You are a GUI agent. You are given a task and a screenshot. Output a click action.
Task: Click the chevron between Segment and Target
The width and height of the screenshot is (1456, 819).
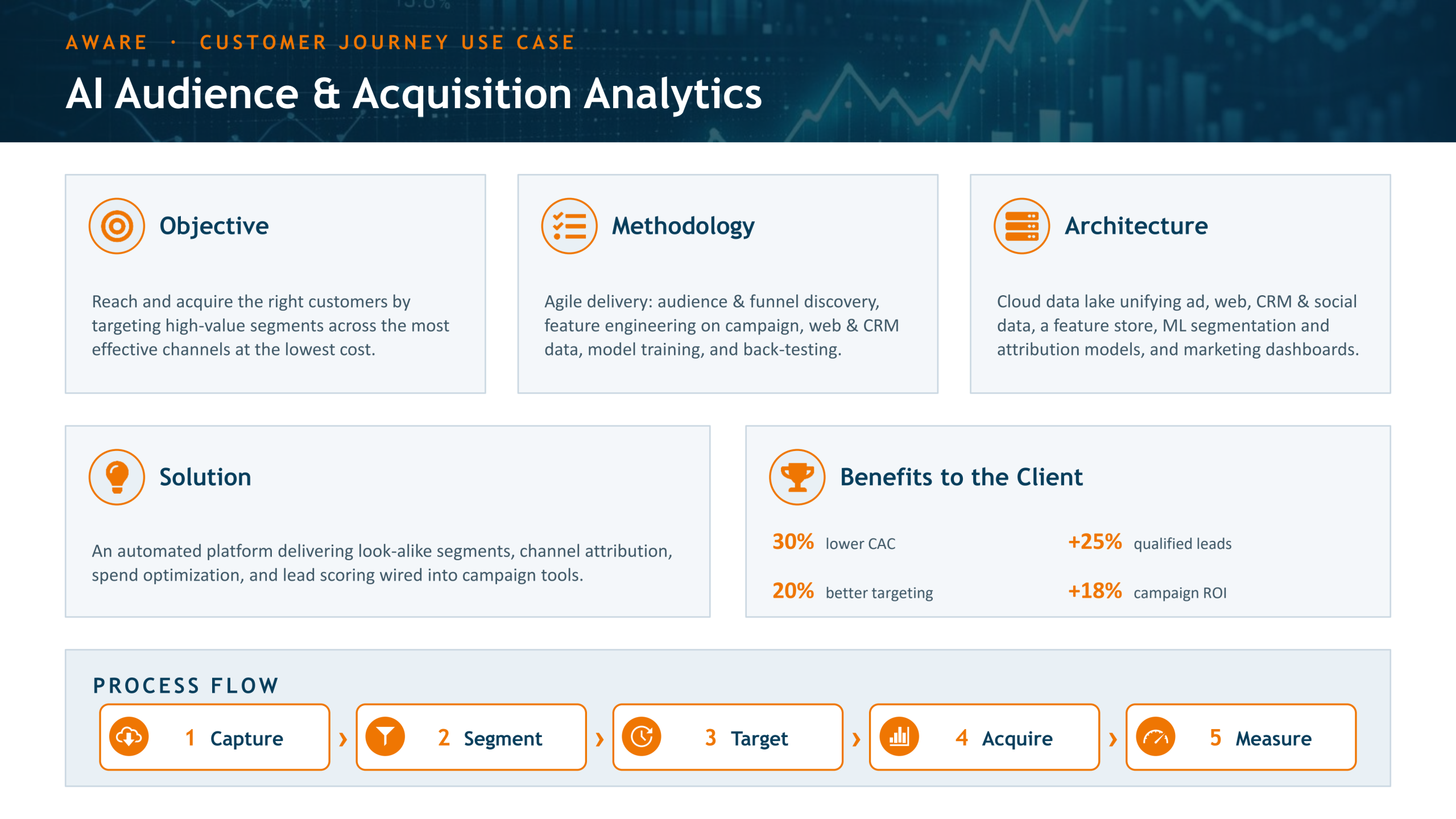599,739
